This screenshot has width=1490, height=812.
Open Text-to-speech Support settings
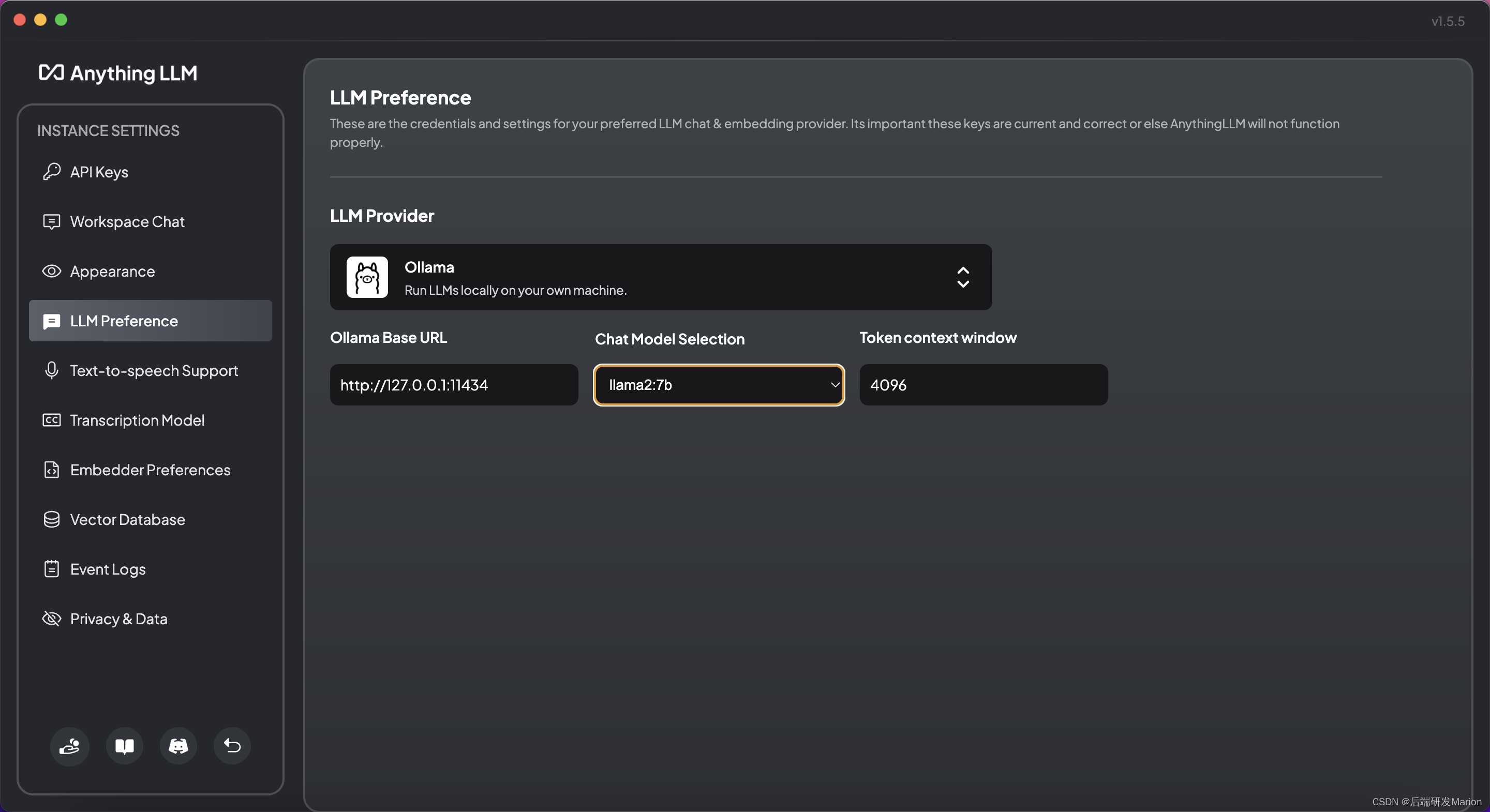(154, 371)
